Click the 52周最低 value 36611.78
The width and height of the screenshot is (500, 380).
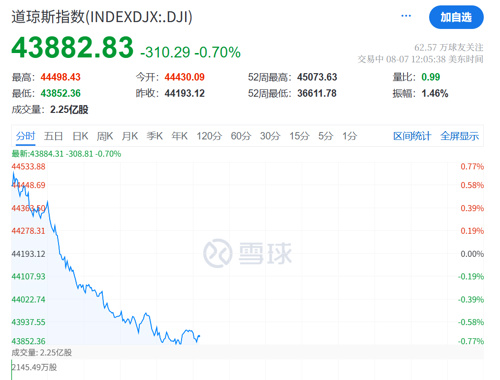point(317,93)
